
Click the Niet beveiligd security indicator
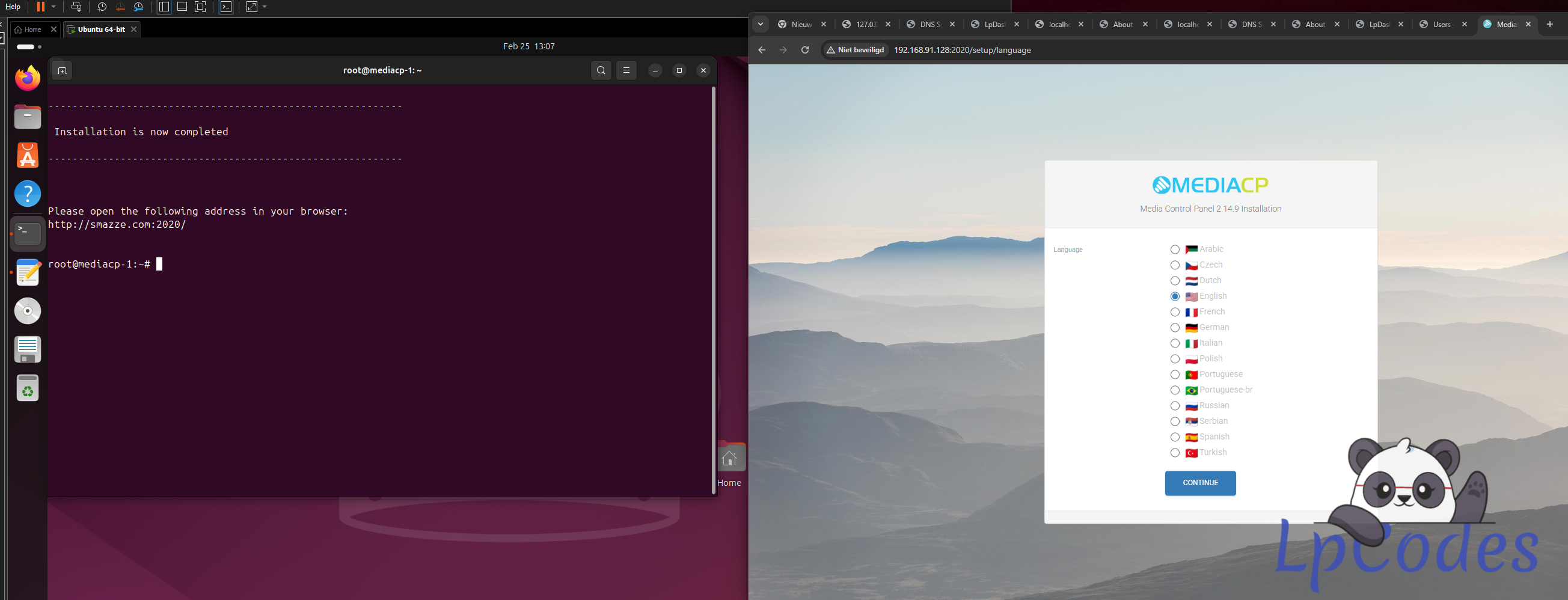click(x=855, y=50)
